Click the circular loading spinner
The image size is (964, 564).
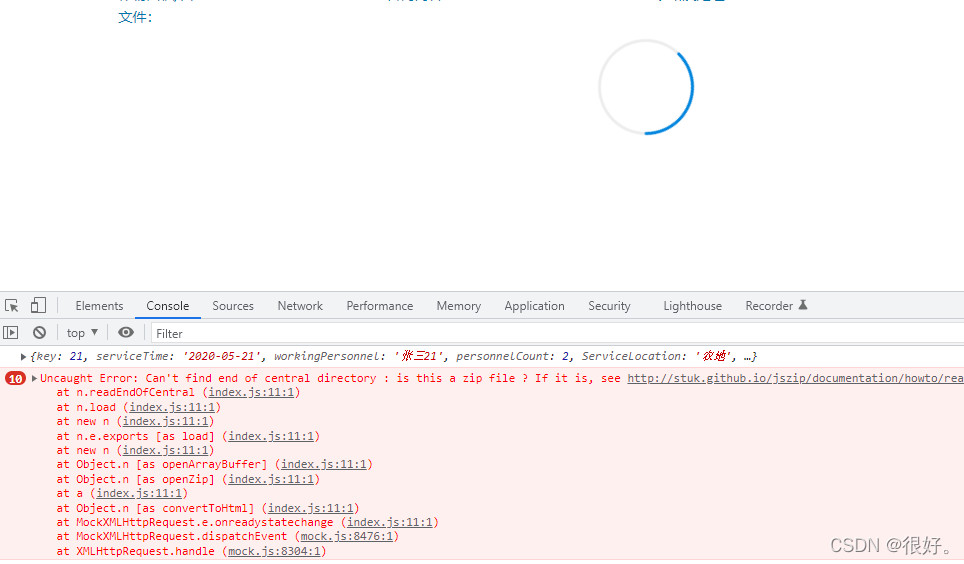[645, 87]
